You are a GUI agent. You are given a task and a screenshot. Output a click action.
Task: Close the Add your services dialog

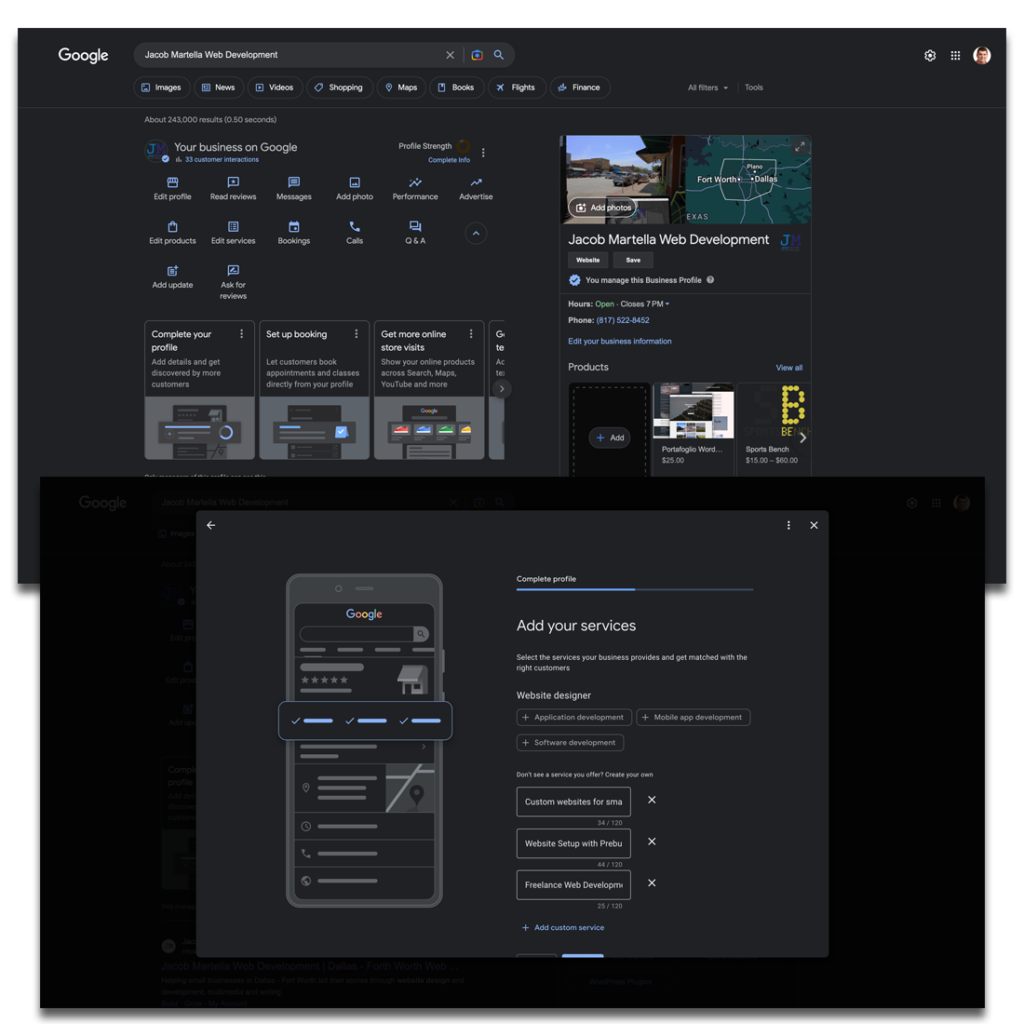pos(814,525)
